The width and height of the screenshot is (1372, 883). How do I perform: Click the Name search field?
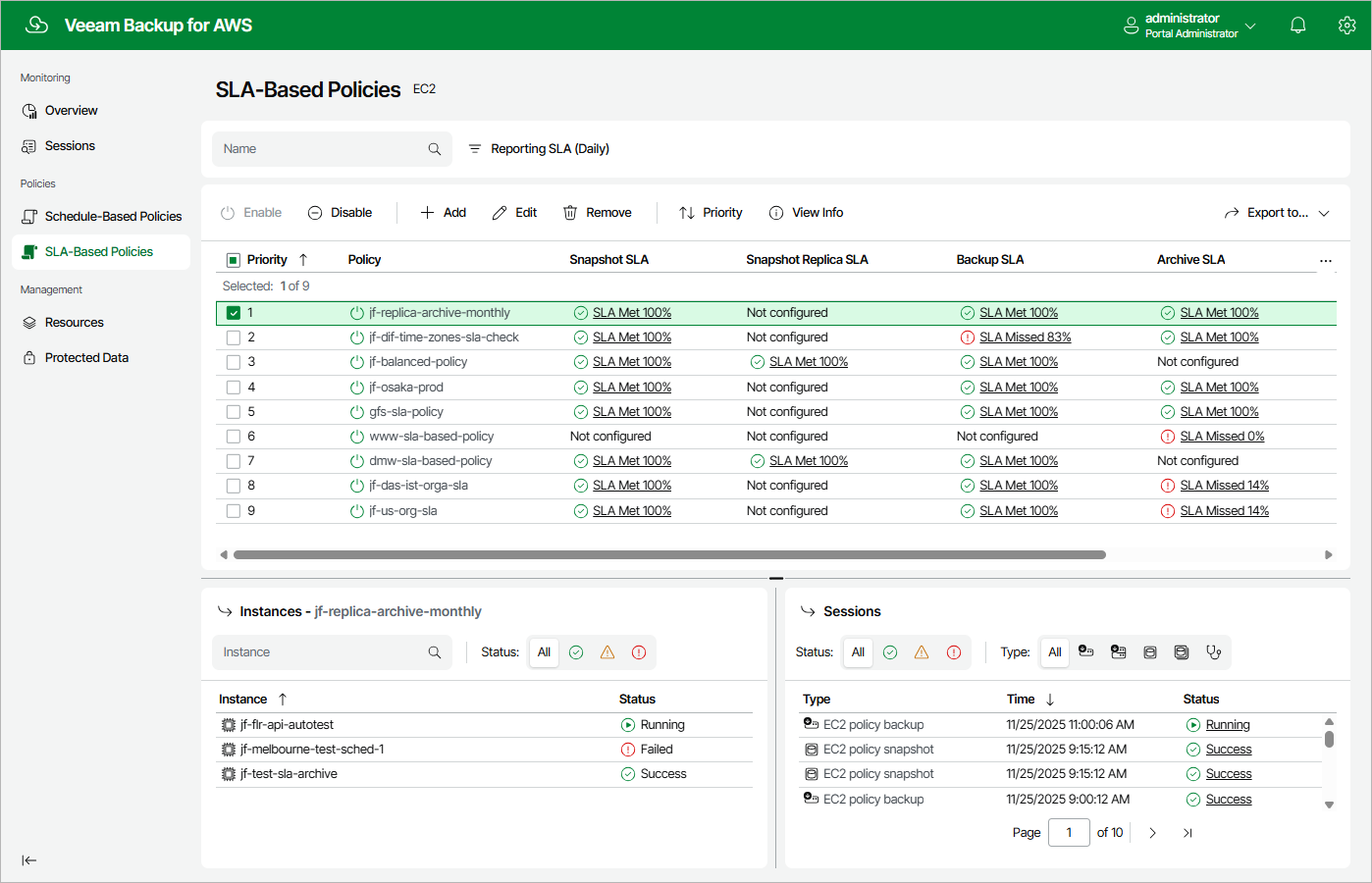point(332,149)
